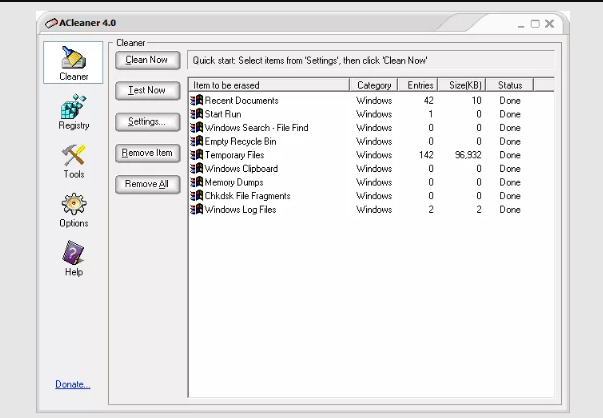Screen dimensions: 603x418
Task: Open the Help book icon
Action: (x=73, y=253)
